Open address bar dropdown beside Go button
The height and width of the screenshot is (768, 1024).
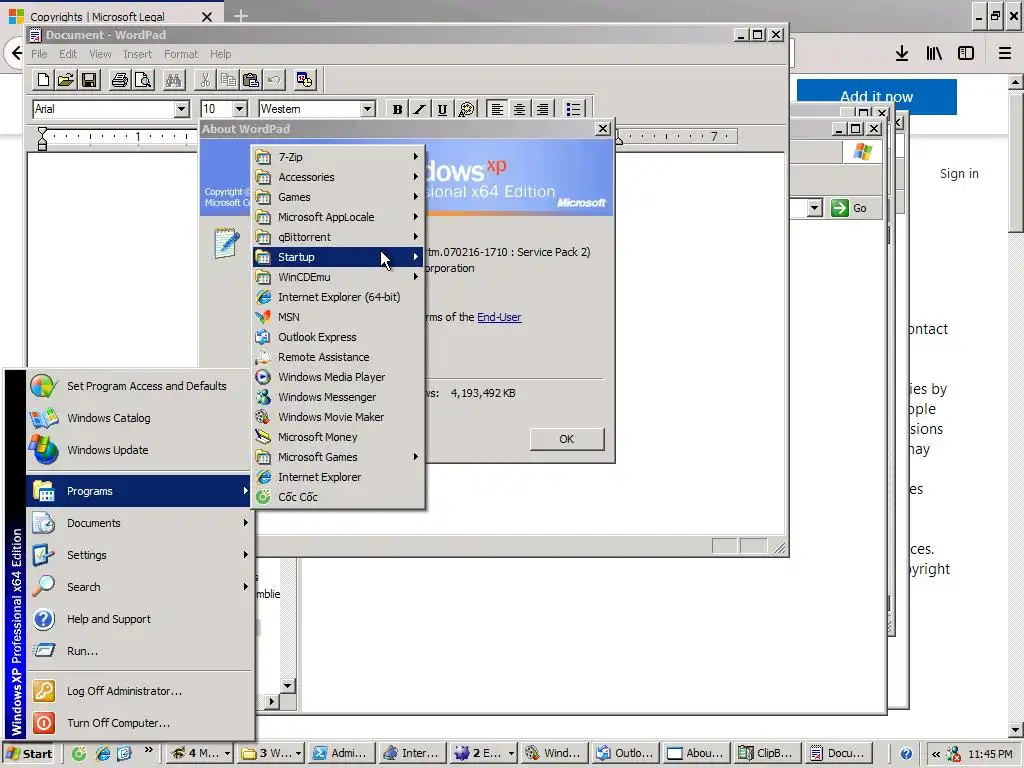point(814,208)
